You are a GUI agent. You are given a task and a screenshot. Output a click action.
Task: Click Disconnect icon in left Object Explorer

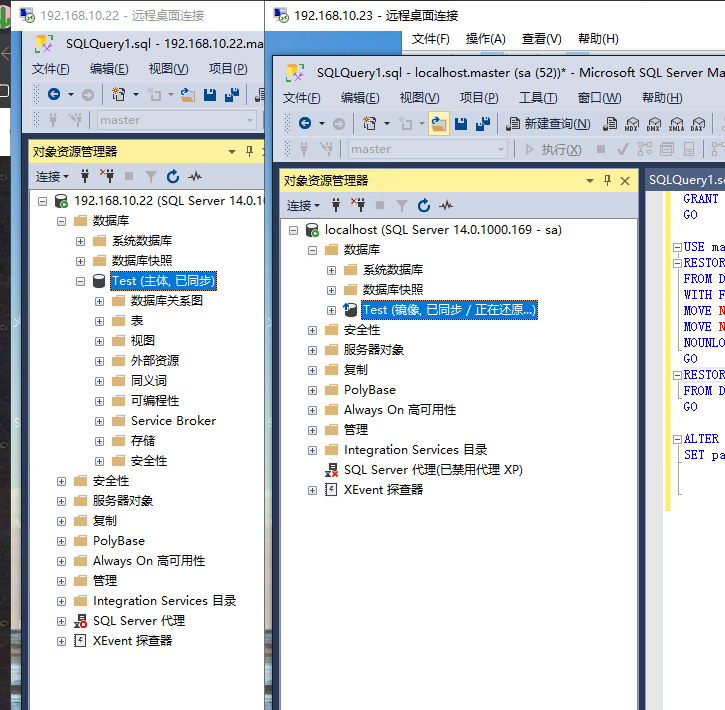click(x=107, y=176)
